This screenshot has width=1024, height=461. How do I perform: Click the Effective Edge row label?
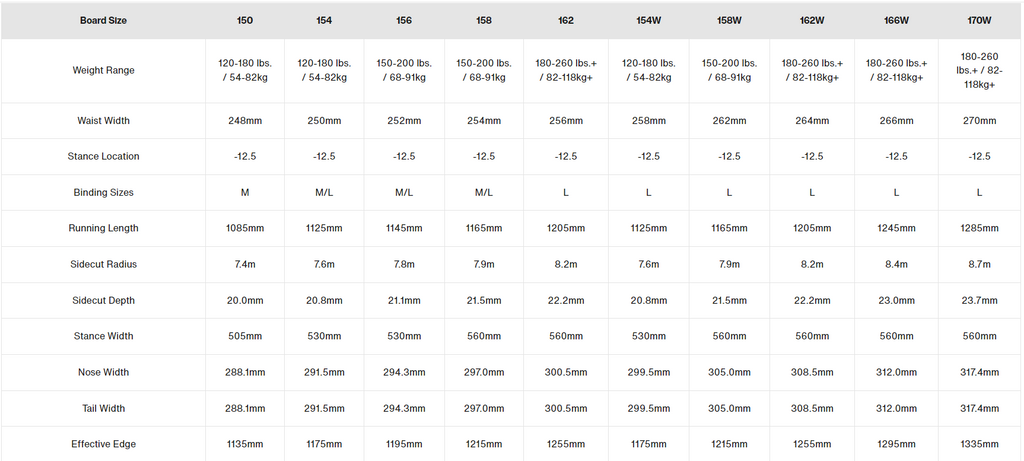tap(103, 444)
